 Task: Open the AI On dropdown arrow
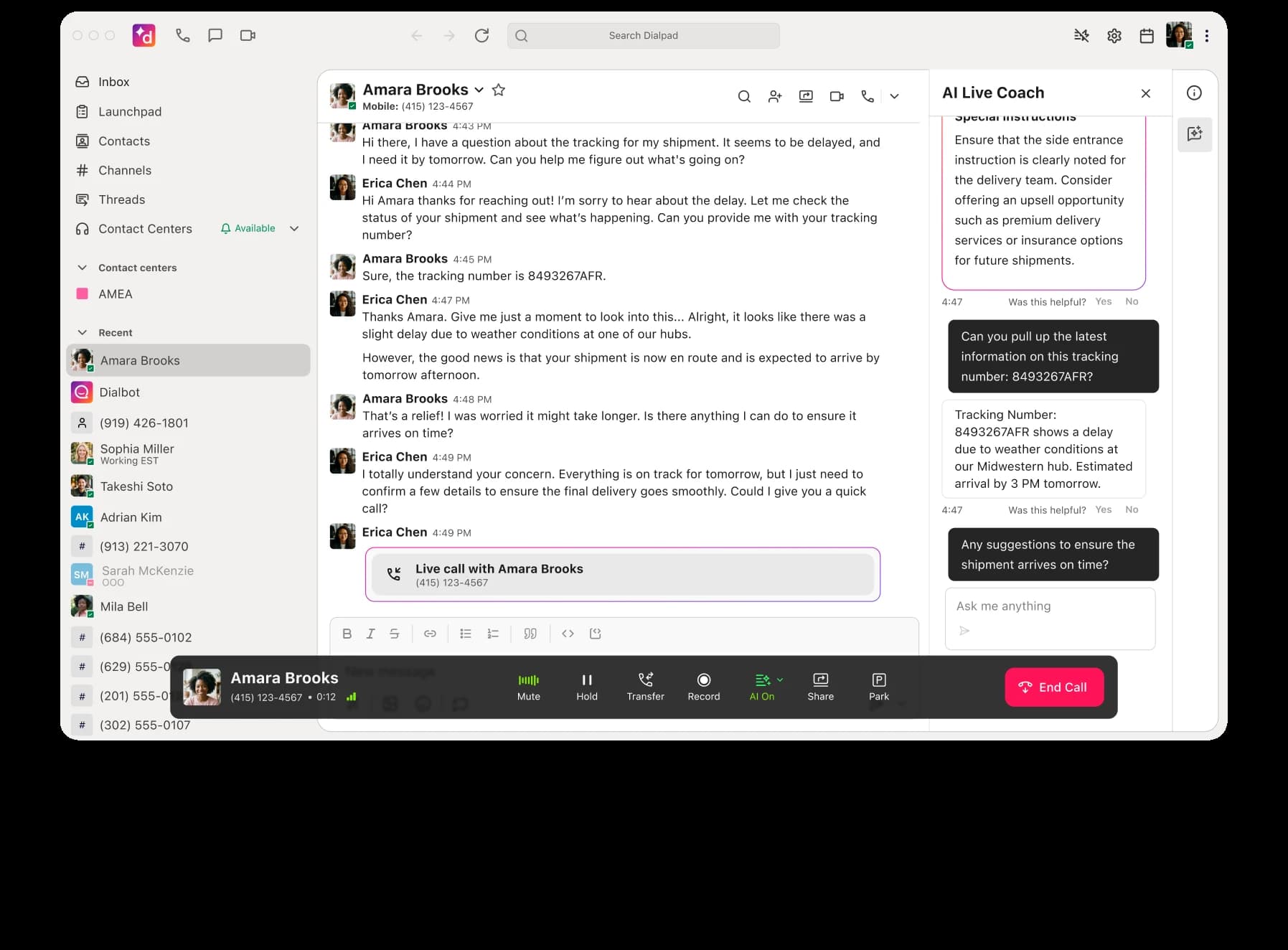click(780, 679)
